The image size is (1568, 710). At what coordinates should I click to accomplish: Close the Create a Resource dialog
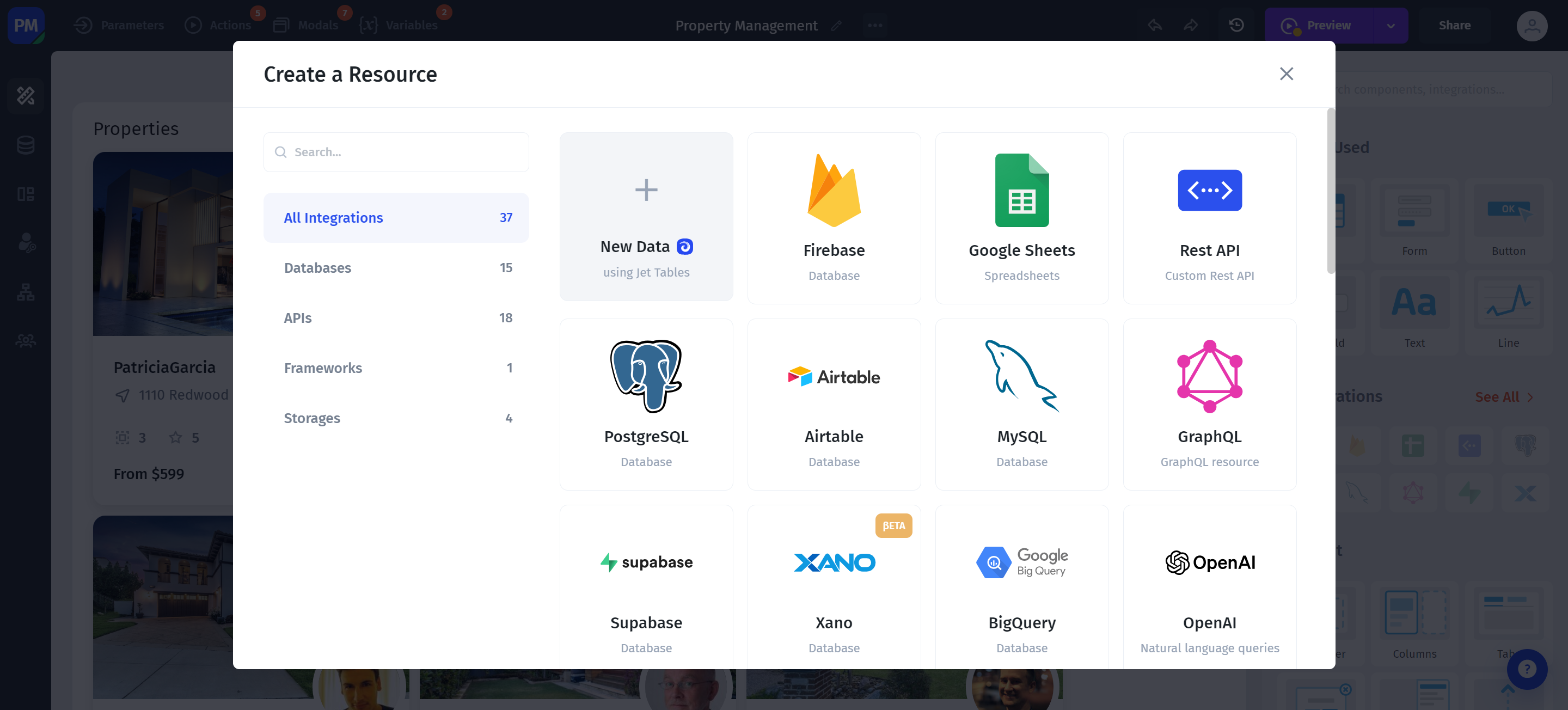coord(1285,74)
